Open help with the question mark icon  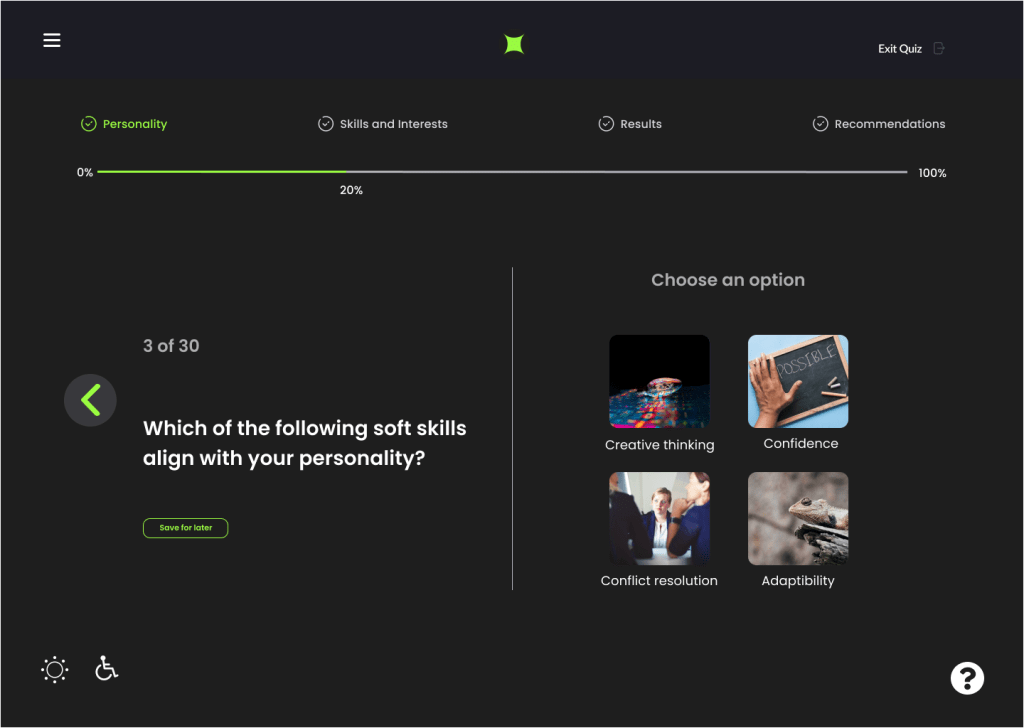pos(967,678)
